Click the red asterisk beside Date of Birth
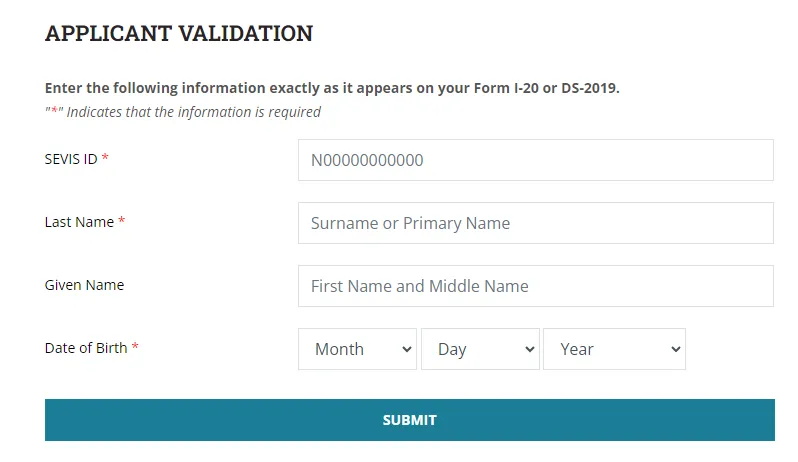The height and width of the screenshot is (462, 798). click(135, 348)
